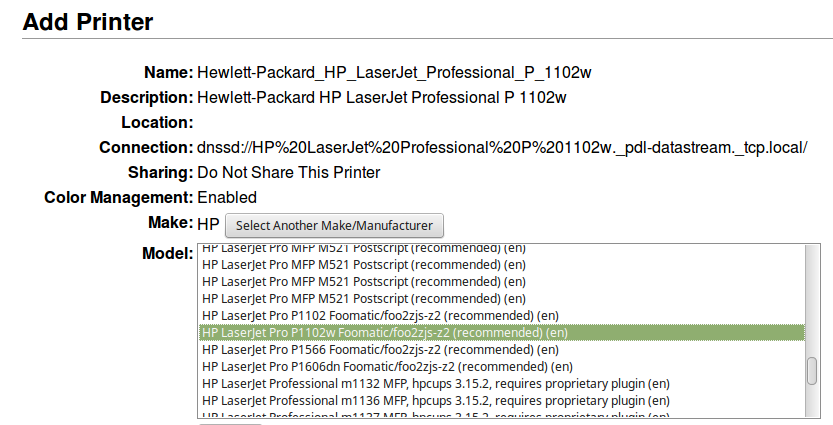Click the Color Management Enabled value
The image size is (833, 425).
click(227, 197)
